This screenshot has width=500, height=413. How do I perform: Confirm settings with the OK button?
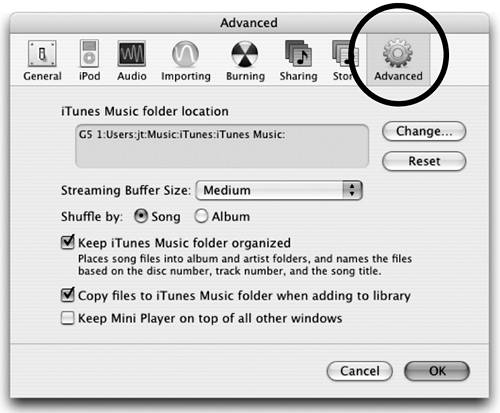pyautogui.click(x=437, y=371)
